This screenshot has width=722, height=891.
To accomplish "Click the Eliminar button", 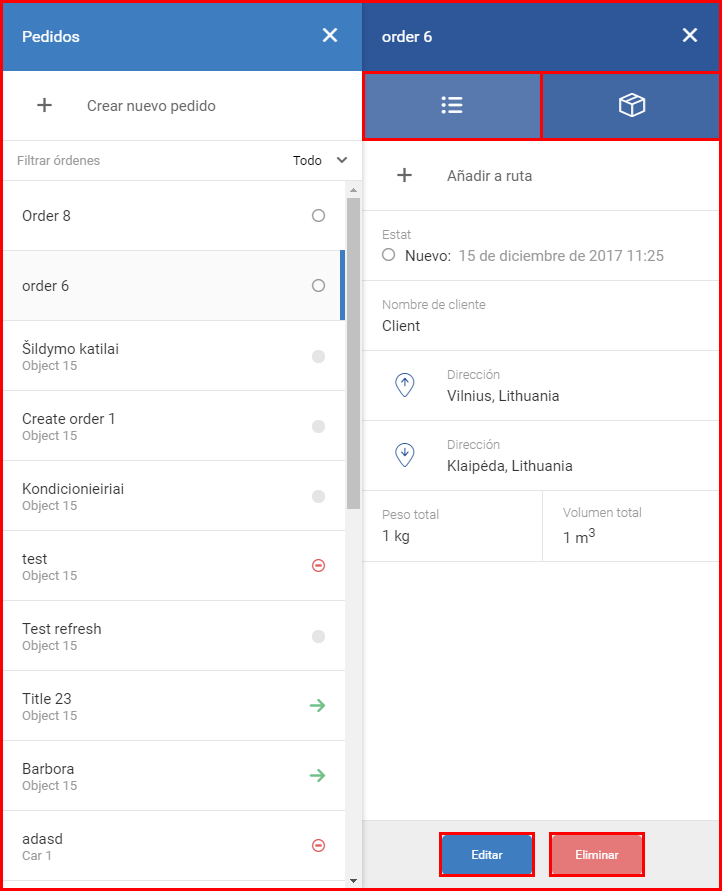I will point(597,855).
